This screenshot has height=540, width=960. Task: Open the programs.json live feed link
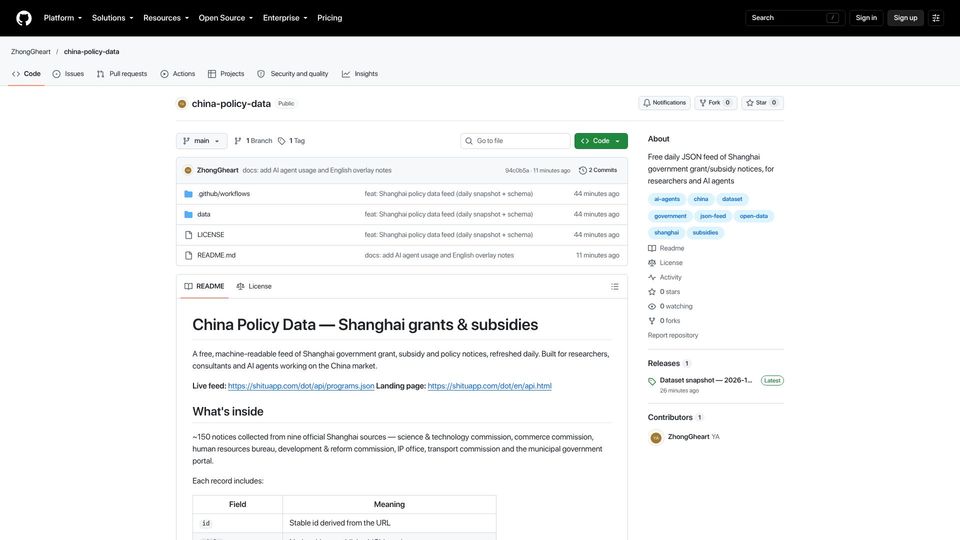pyautogui.click(x=301, y=386)
